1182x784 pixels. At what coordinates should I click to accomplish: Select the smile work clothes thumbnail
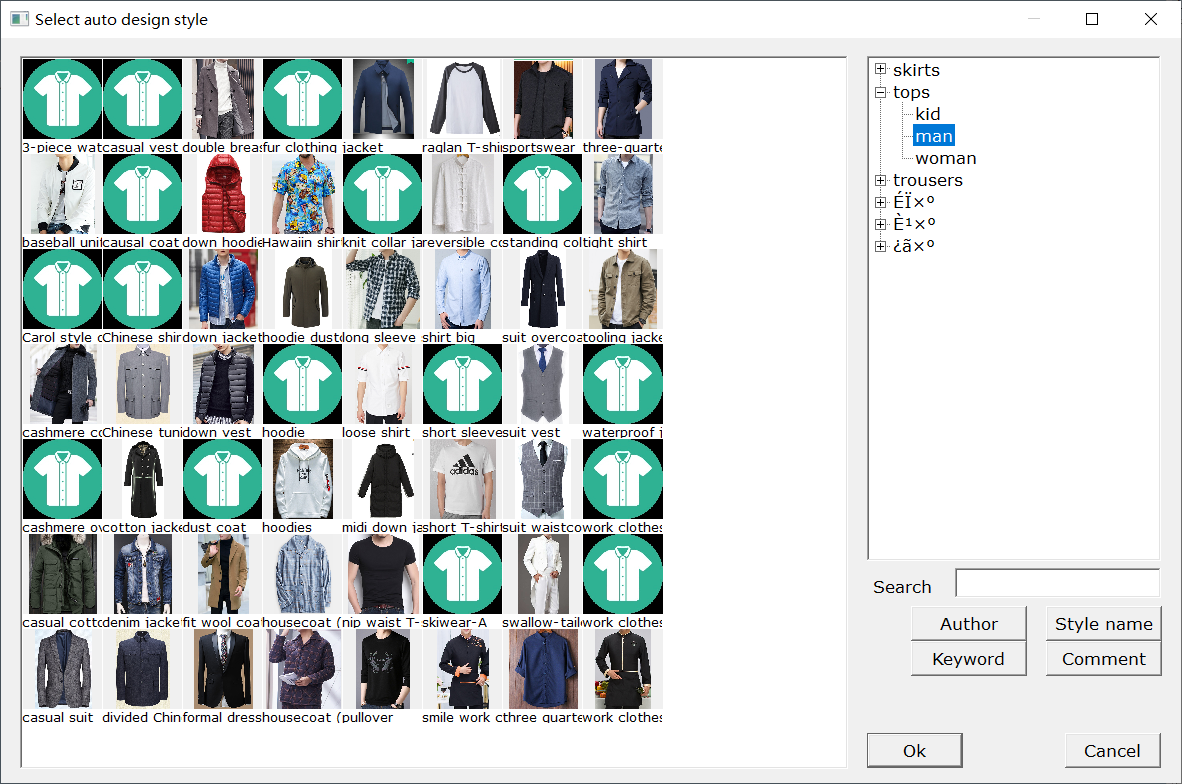463,669
